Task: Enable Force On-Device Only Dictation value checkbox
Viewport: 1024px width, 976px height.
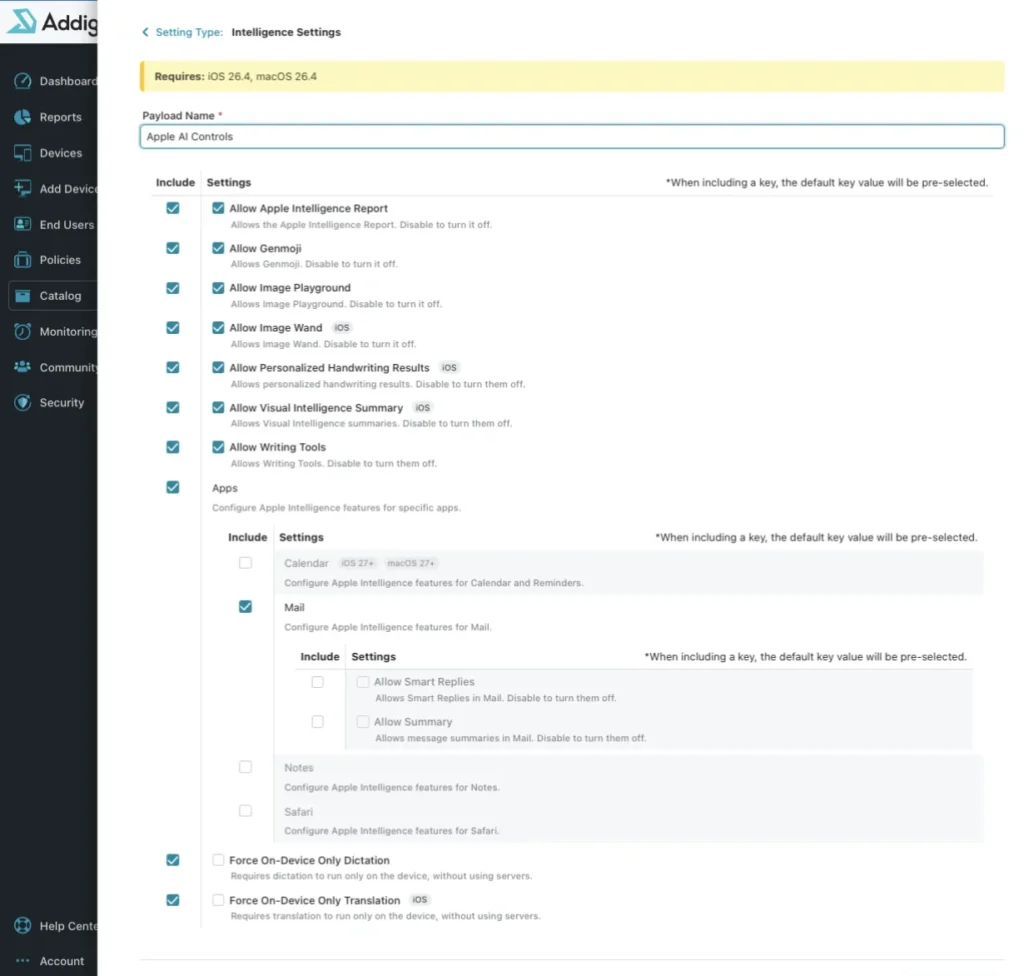Action: click(218, 860)
